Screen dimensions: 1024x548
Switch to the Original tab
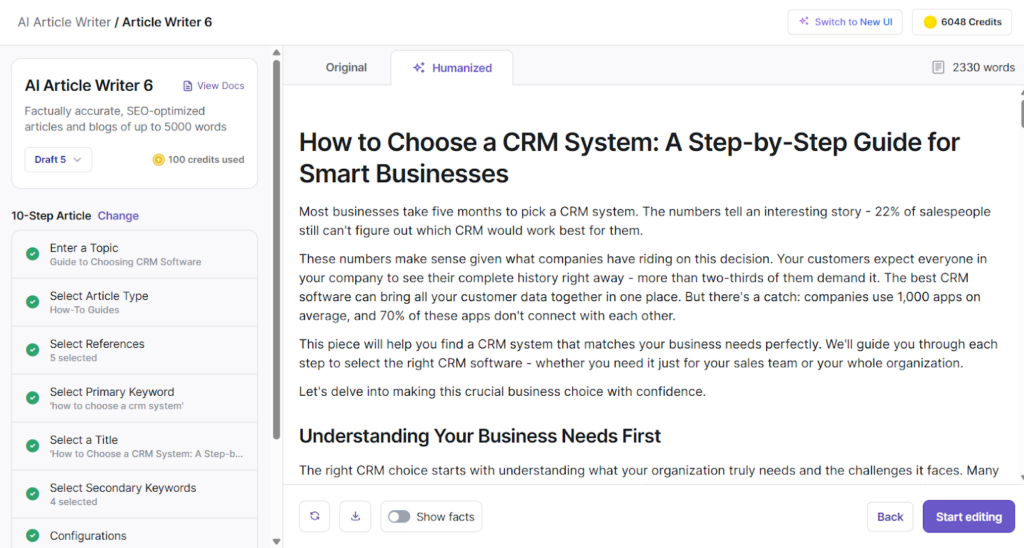point(346,67)
